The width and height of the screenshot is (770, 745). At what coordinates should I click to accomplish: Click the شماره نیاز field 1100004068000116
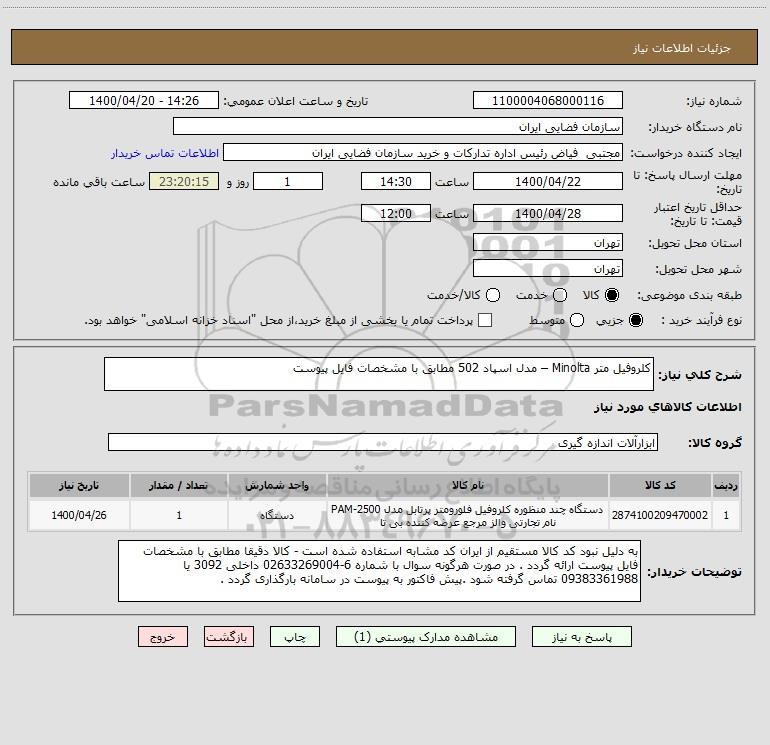coord(548,100)
